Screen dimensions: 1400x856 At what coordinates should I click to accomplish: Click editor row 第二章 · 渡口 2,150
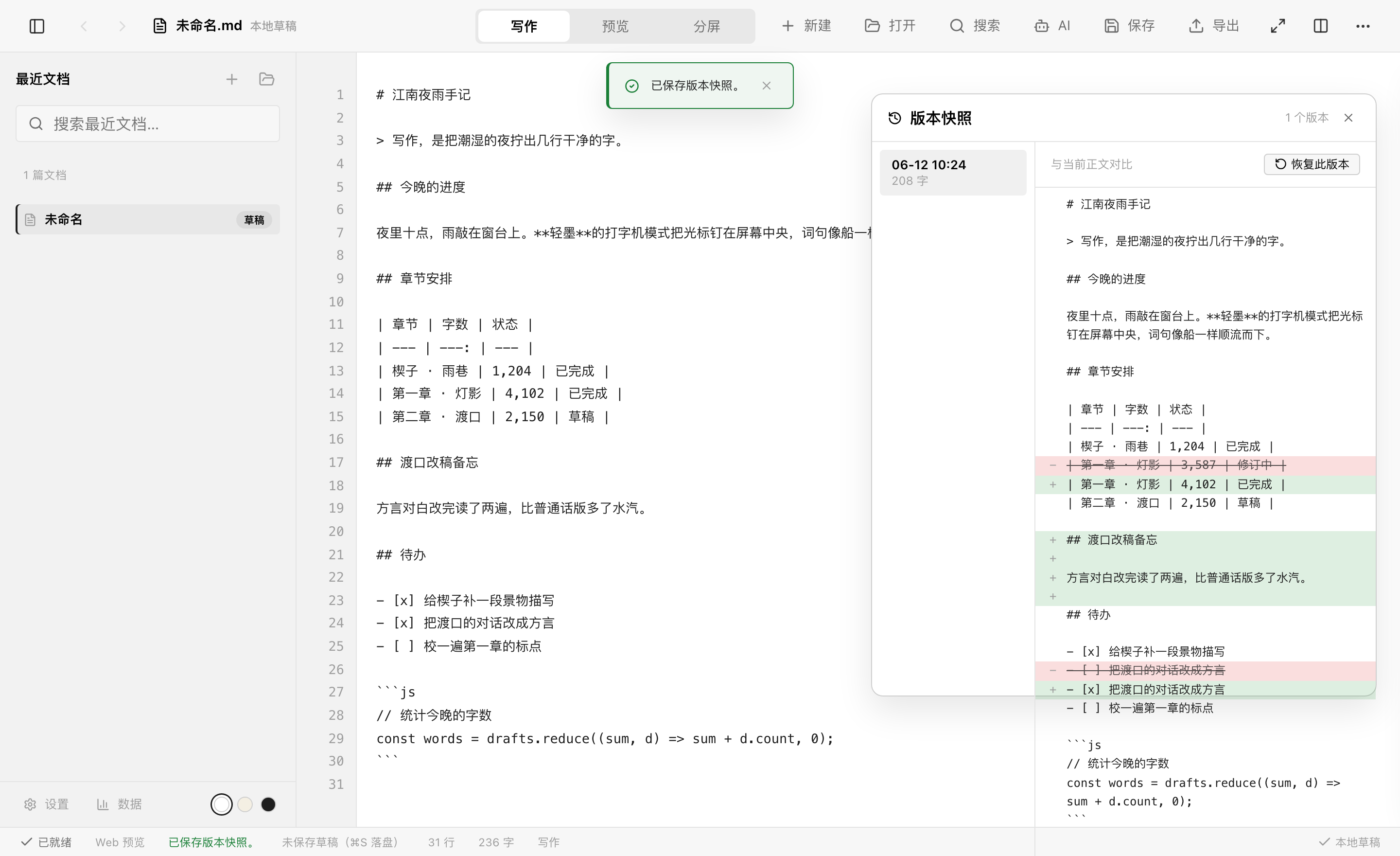pos(492,417)
